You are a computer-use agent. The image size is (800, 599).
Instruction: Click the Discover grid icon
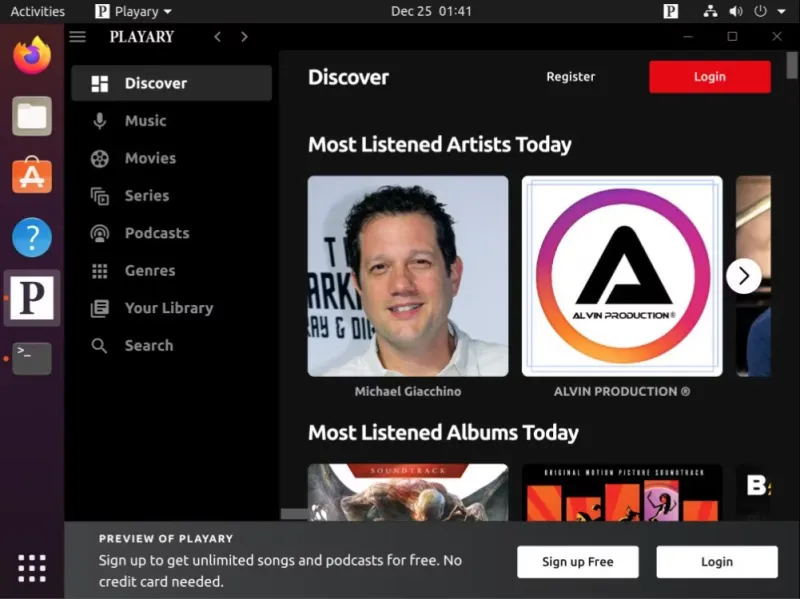click(99, 84)
